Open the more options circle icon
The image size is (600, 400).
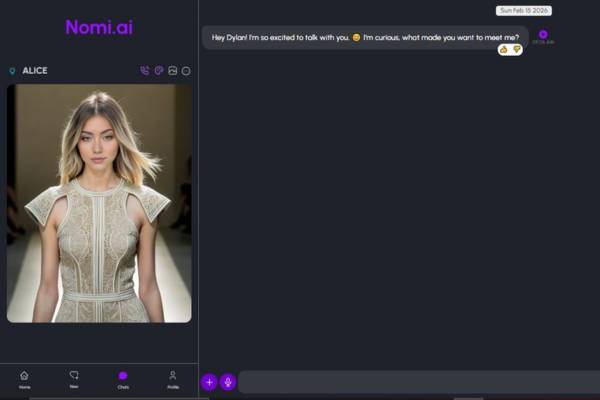click(x=186, y=71)
